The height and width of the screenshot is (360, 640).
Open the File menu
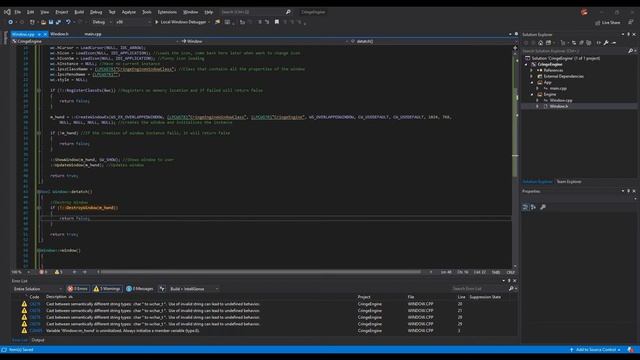tap(18, 12)
